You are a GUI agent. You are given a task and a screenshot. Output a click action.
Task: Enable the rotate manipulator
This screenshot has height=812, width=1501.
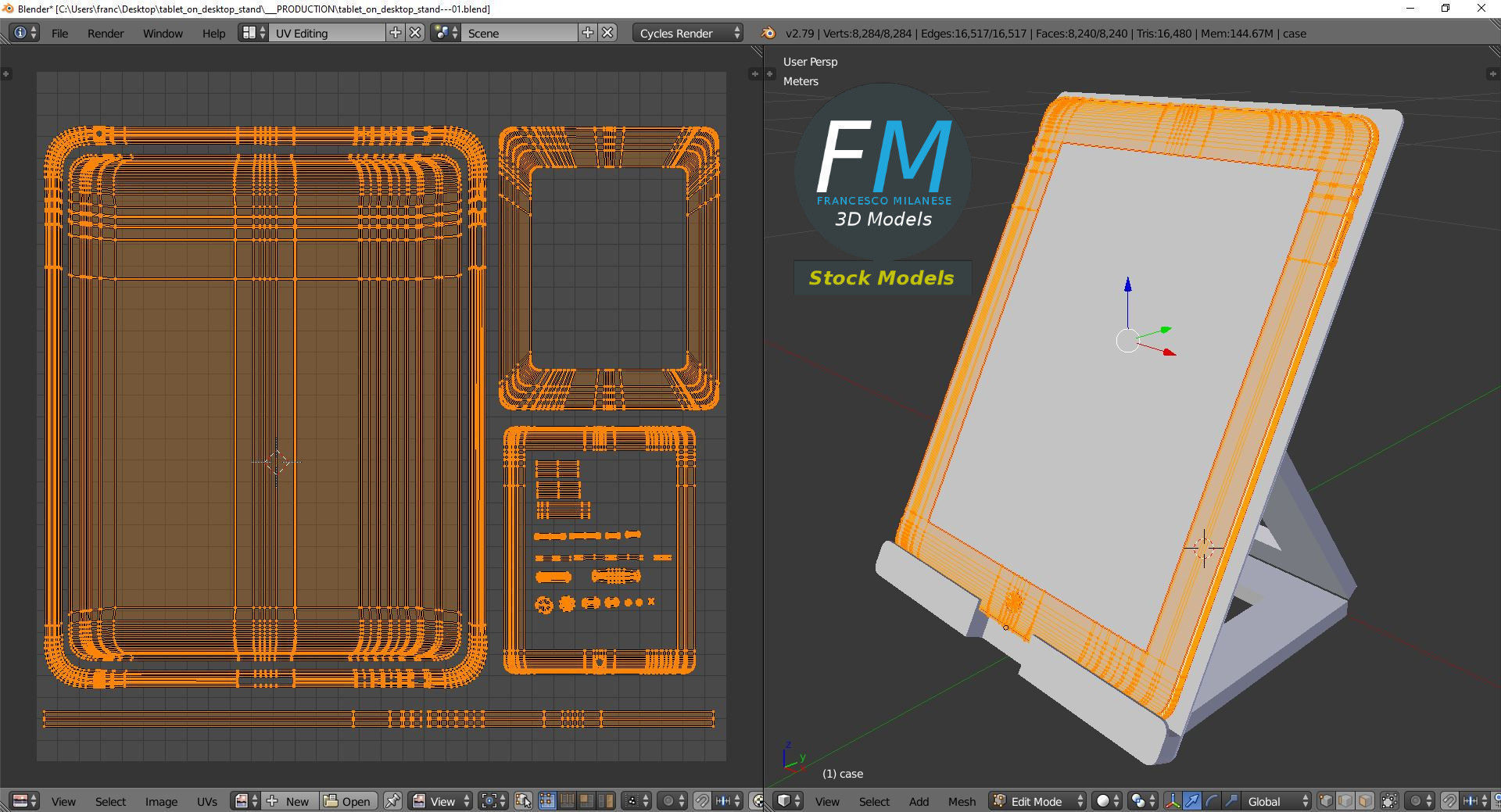(1212, 801)
